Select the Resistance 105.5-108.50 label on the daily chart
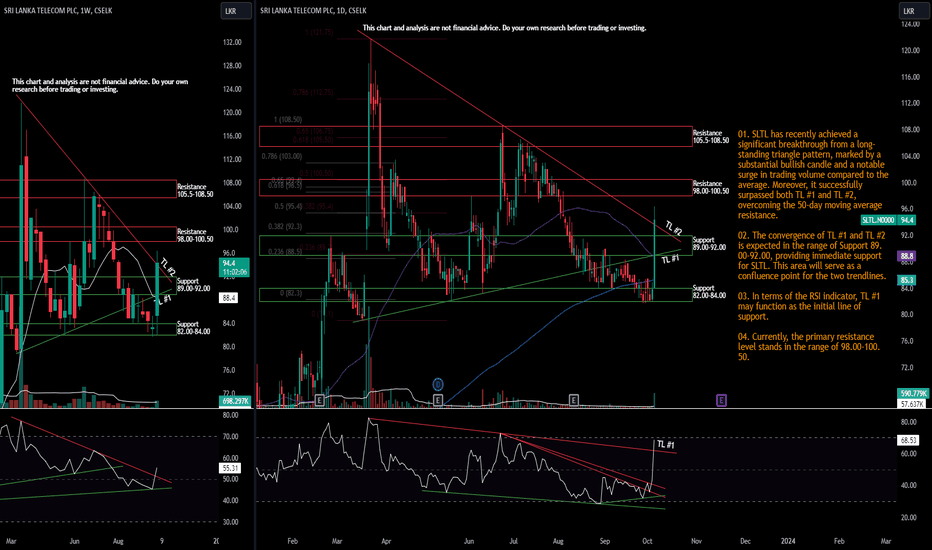The height and width of the screenshot is (550, 932). click(x=710, y=137)
